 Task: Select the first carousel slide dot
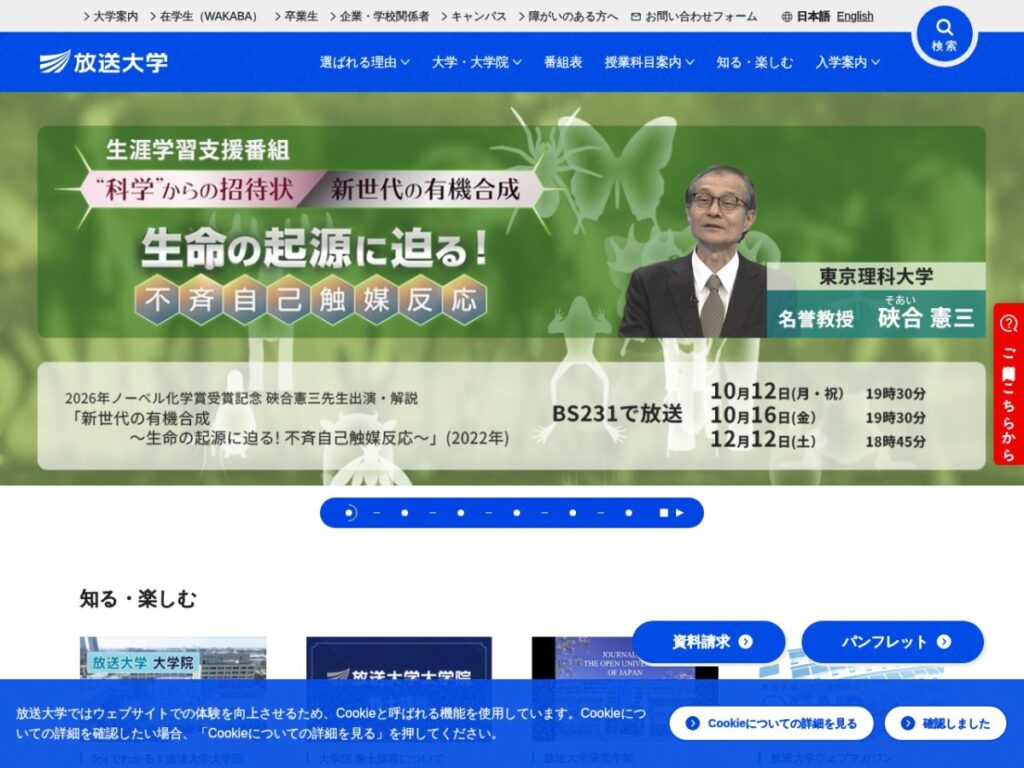349,513
